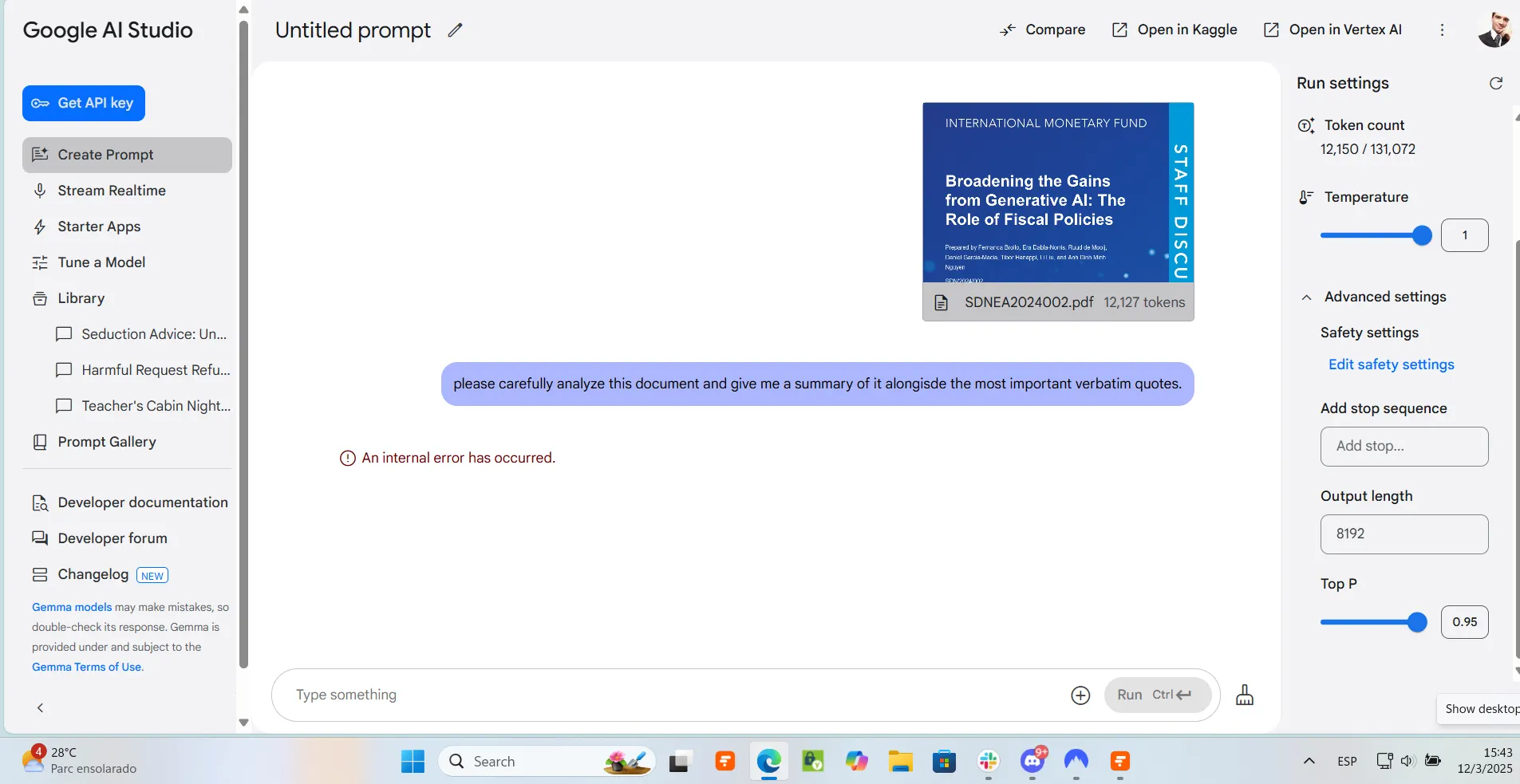
Task: Reset run settings with refresh icon
Action: (1496, 83)
